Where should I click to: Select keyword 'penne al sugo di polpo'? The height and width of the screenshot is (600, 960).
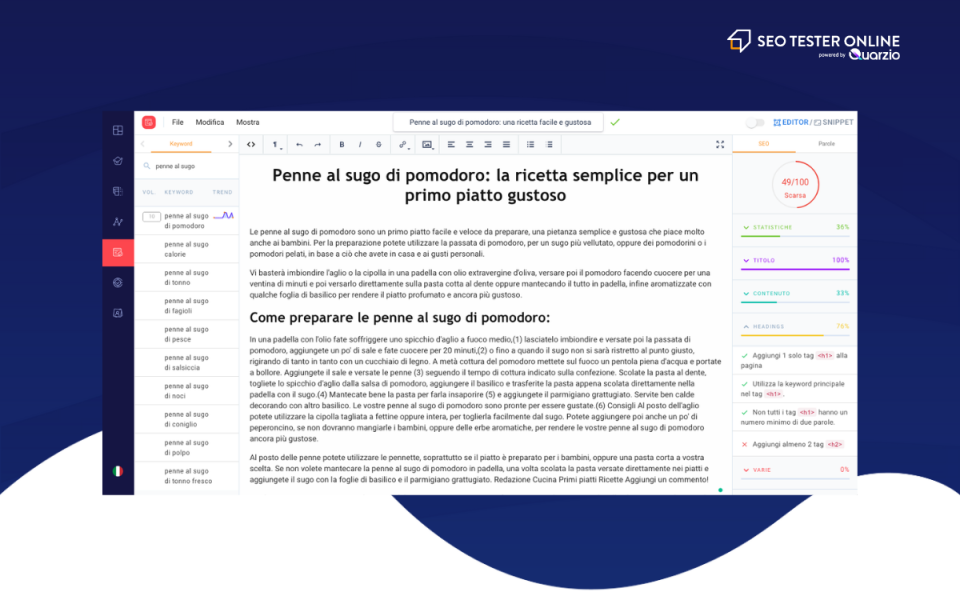[187, 448]
